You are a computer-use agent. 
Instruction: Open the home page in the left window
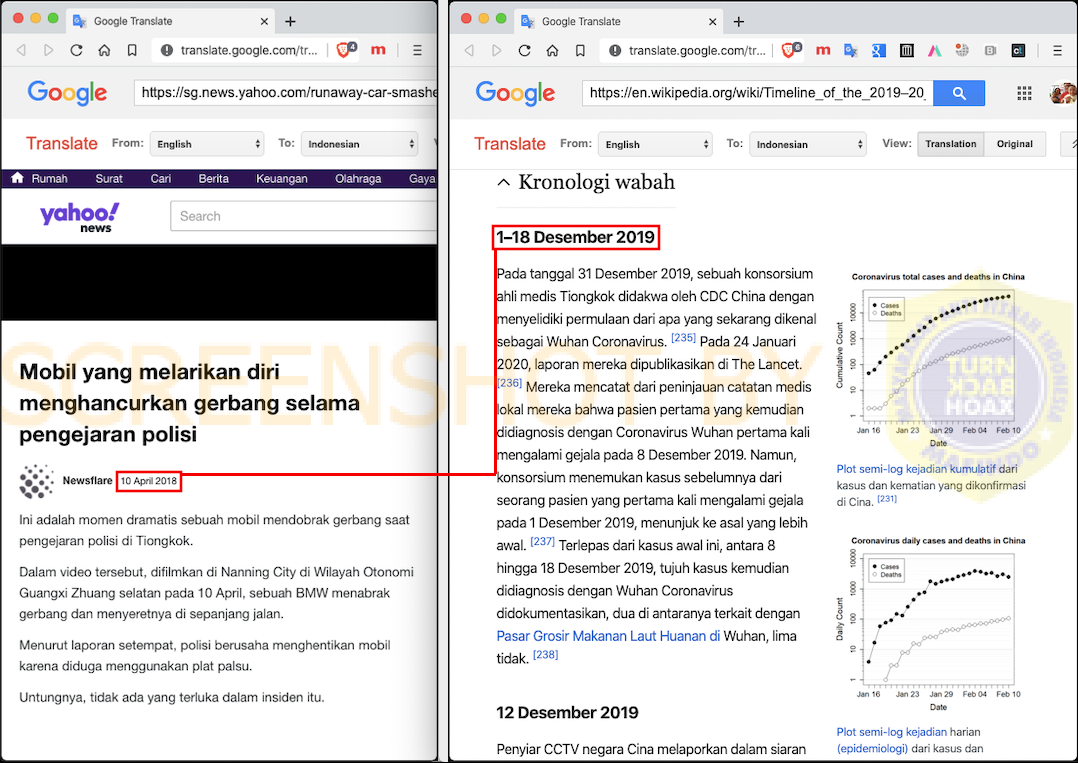104,50
